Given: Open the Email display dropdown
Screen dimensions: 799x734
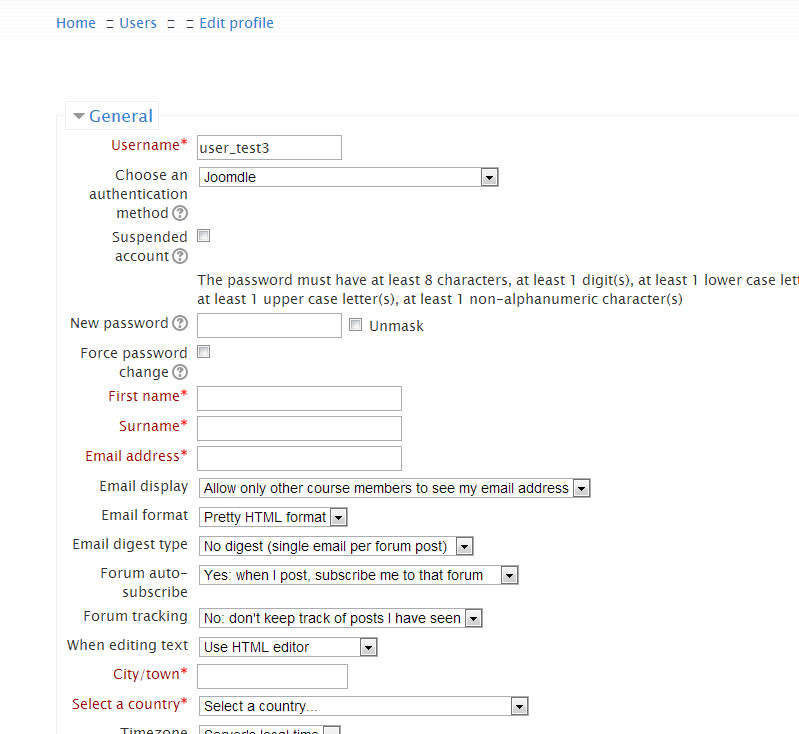Looking at the screenshot, I should (x=395, y=488).
